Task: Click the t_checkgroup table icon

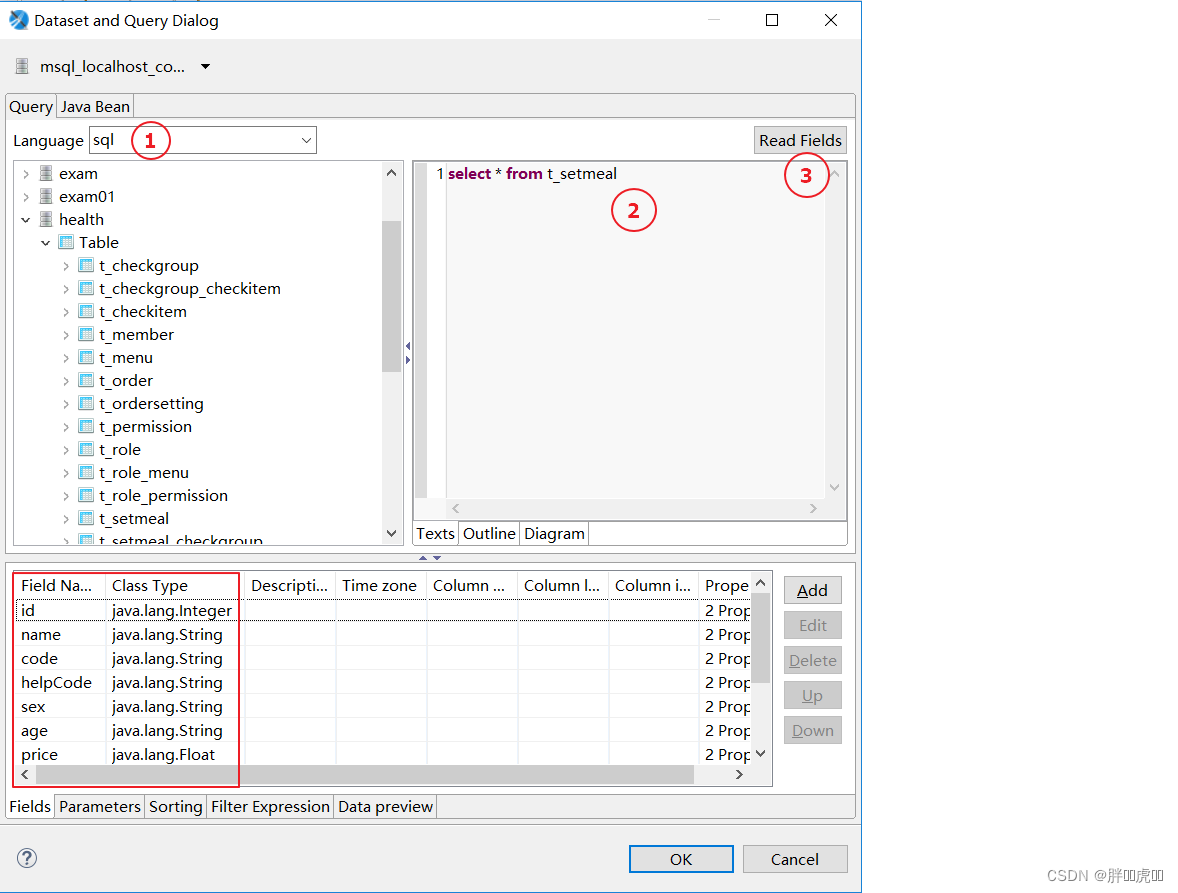Action: 86,266
